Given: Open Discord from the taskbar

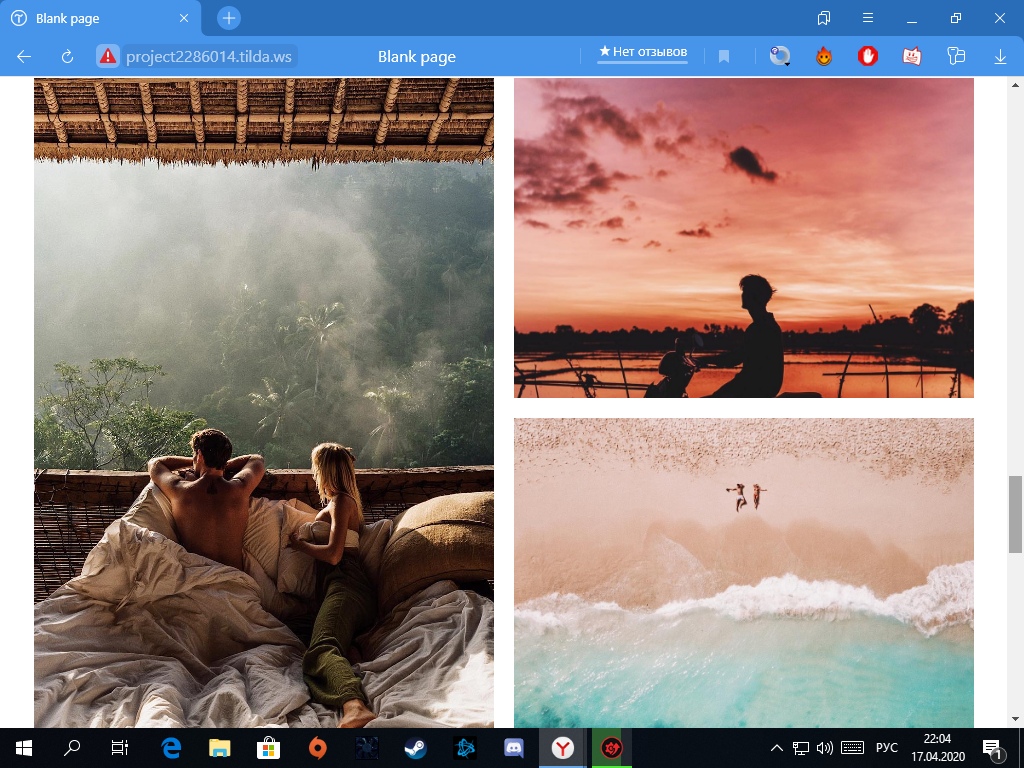Looking at the screenshot, I should pyautogui.click(x=514, y=748).
